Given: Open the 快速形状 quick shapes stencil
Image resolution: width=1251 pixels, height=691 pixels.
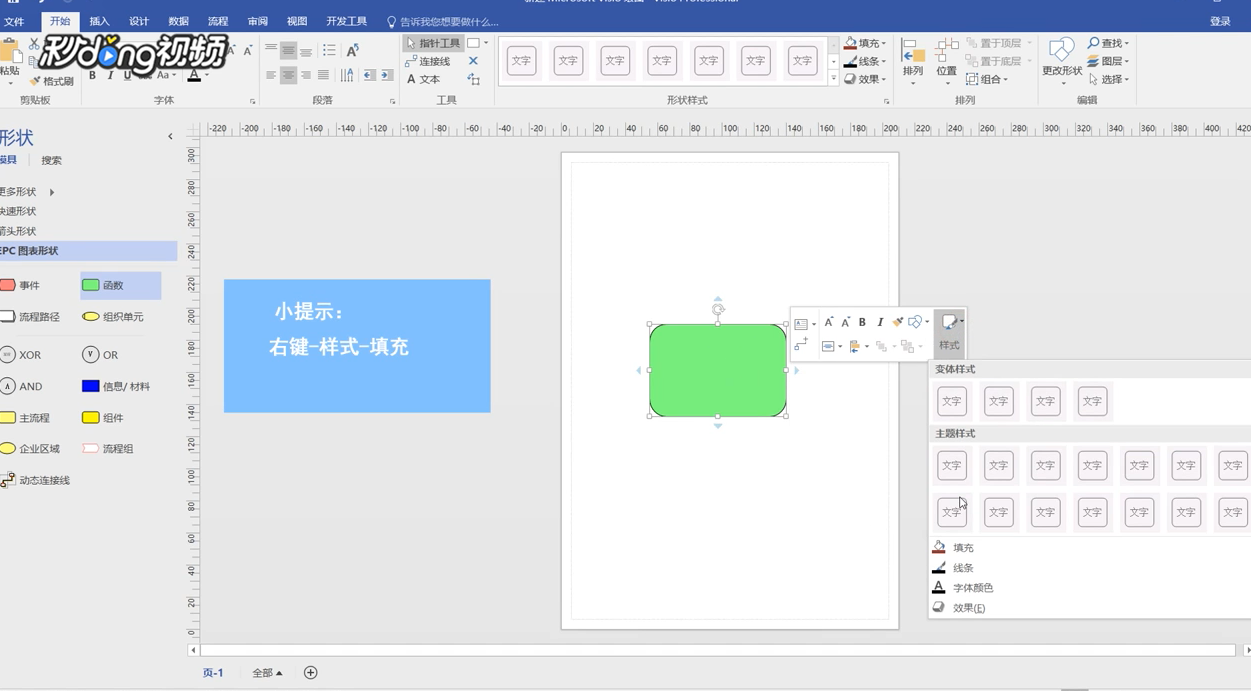Looking at the screenshot, I should pos(18,212).
